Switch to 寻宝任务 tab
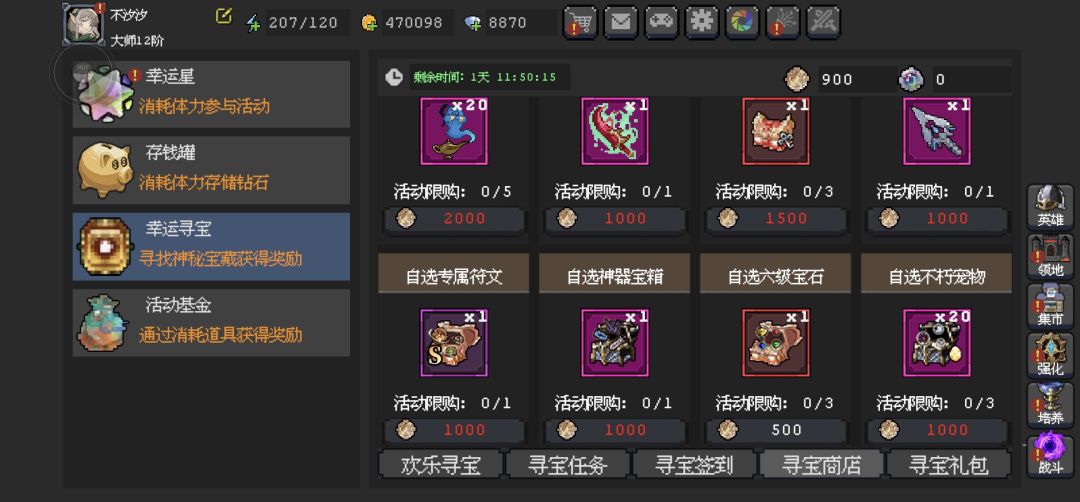The height and width of the screenshot is (502, 1080). tap(568, 465)
